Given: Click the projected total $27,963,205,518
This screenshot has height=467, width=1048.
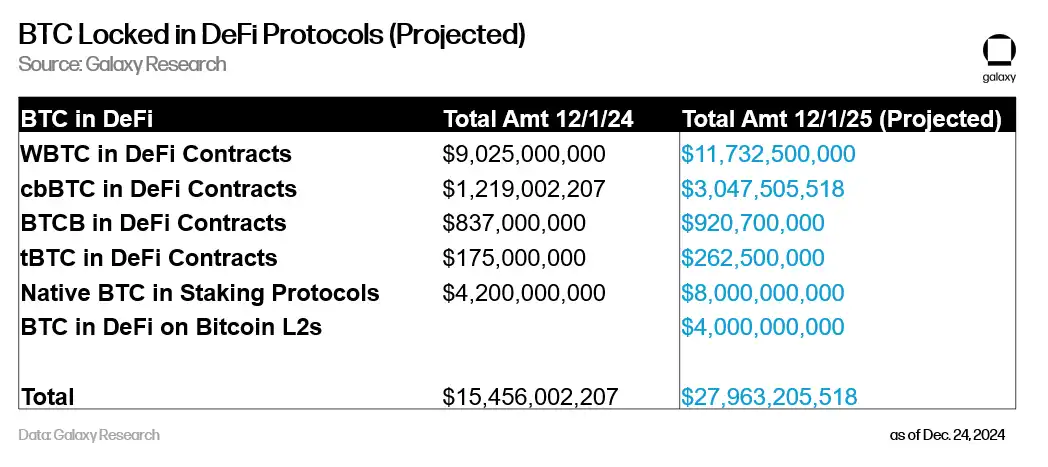Looking at the screenshot, I should tap(768, 396).
